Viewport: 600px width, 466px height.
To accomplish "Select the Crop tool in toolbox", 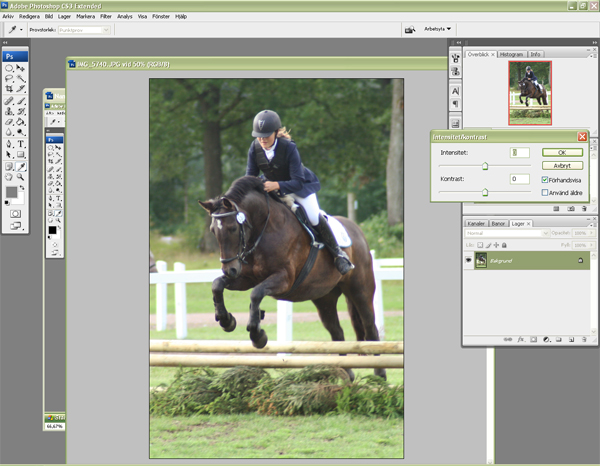I will tap(9, 89).
